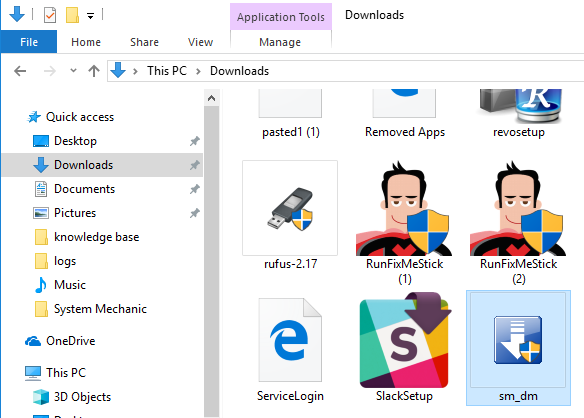The height and width of the screenshot is (418, 584).
Task: Open Music in the navigation pane
Action: coord(70,285)
